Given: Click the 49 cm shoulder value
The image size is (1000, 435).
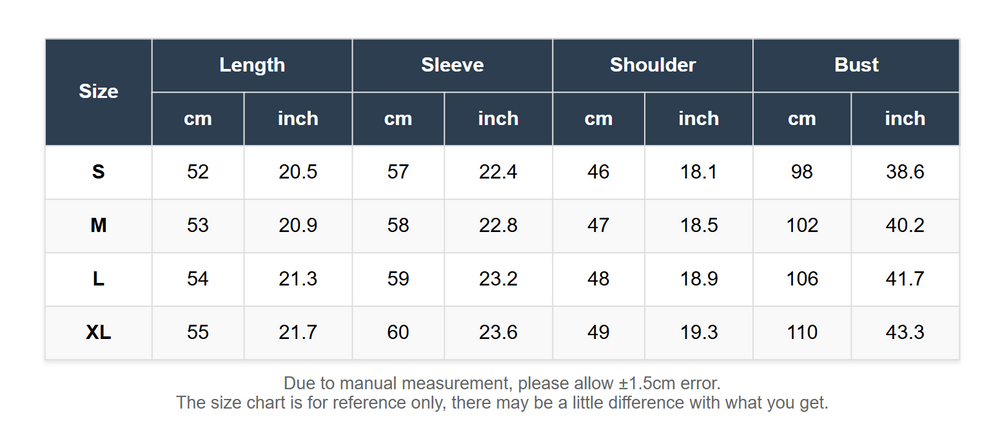Looking at the screenshot, I should 598,332.
